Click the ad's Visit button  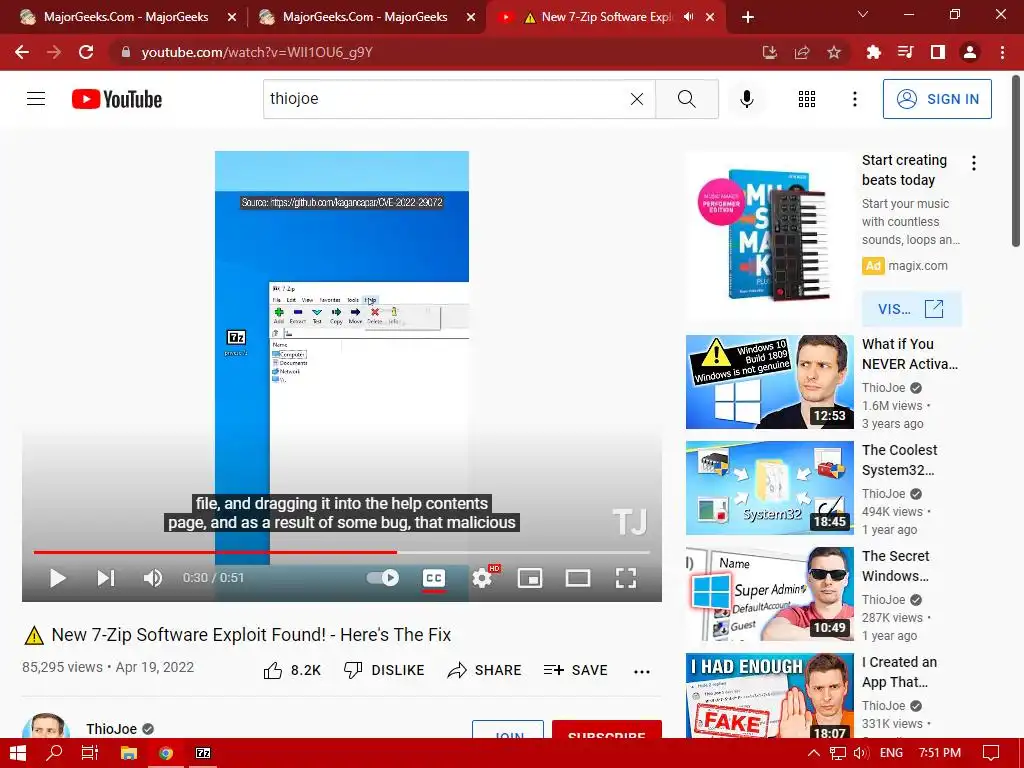pos(912,309)
